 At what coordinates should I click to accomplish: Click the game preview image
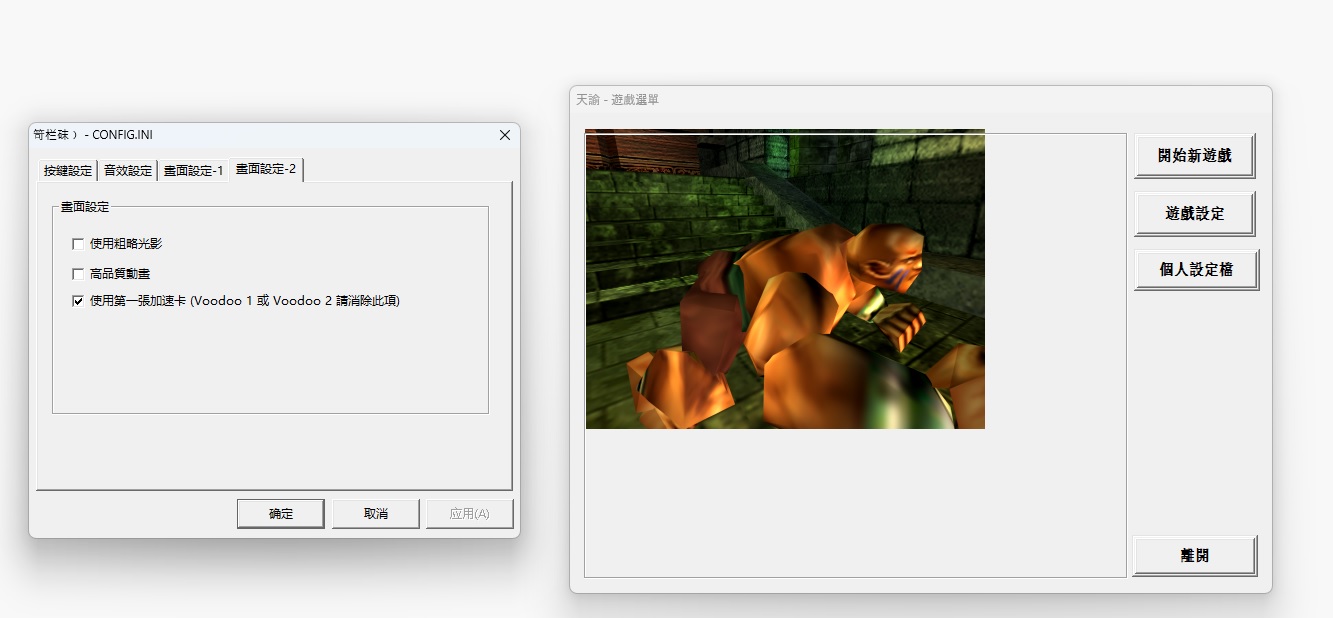(785, 279)
